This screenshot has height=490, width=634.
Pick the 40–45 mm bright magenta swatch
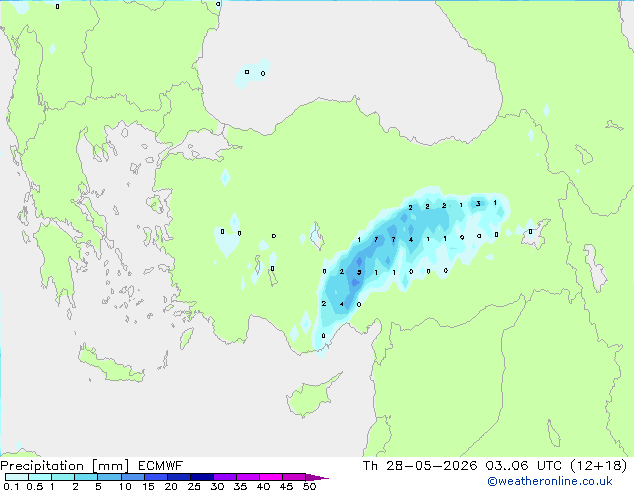click(x=271, y=477)
